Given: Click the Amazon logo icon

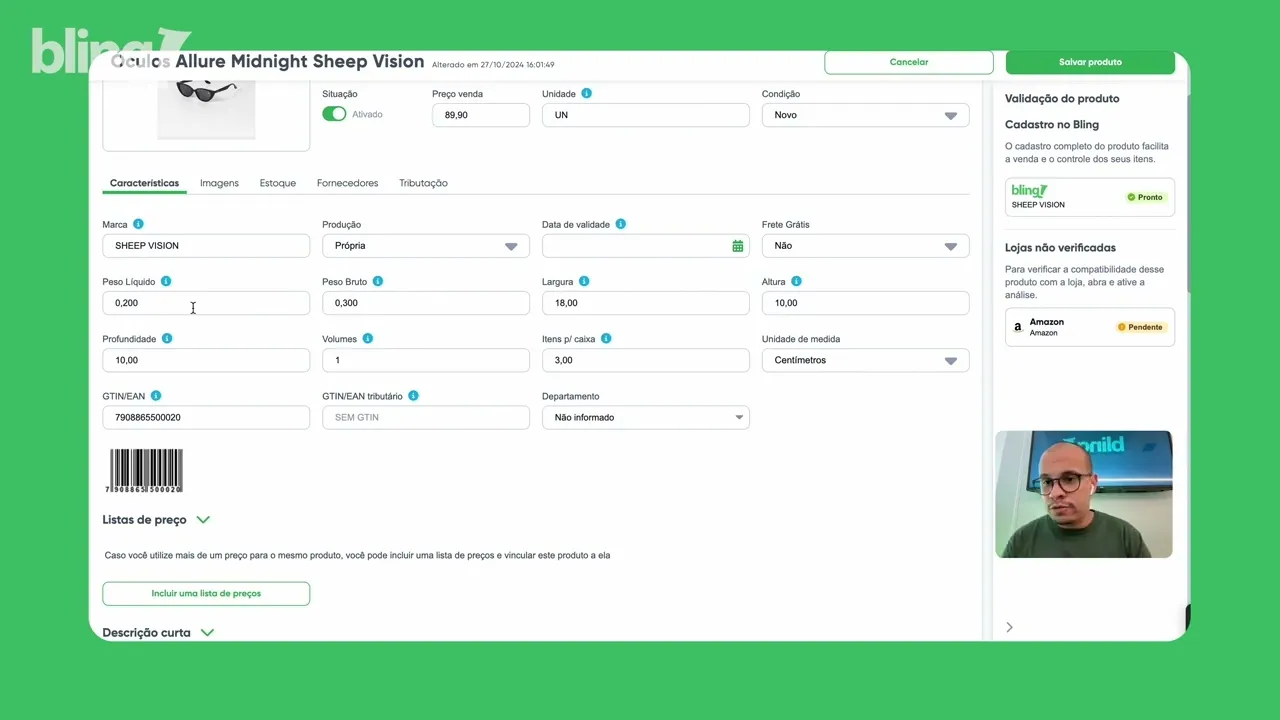Looking at the screenshot, I should point(1018,327).
